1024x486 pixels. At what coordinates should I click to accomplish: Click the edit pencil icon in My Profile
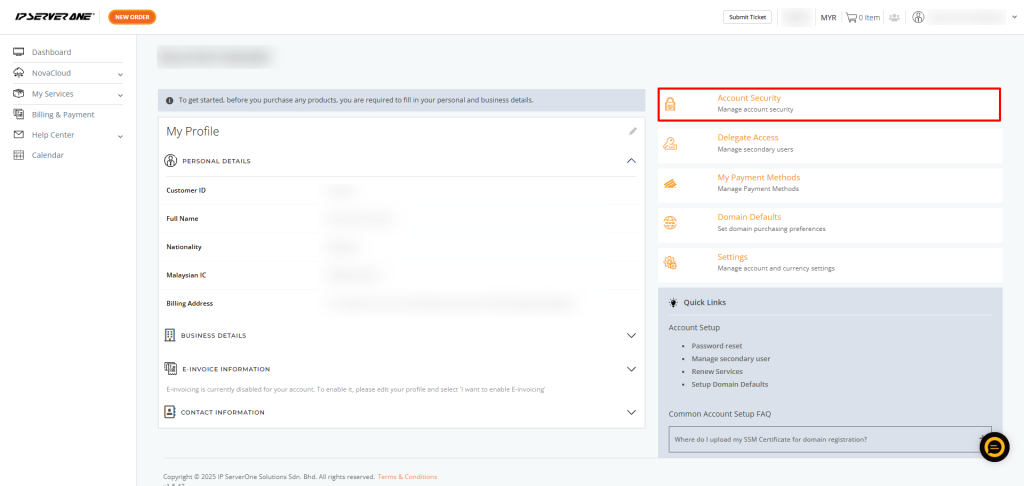pyautogui.click(x=632, y=131)
